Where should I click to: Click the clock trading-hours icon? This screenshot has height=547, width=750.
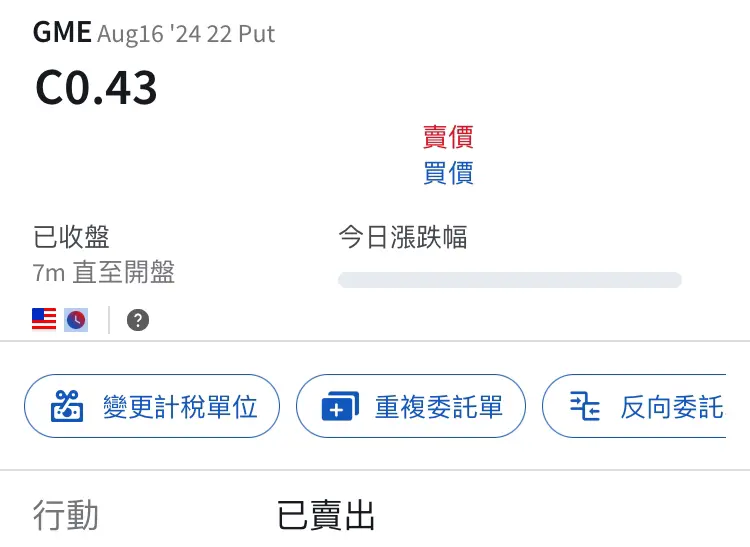coord(76,320)
